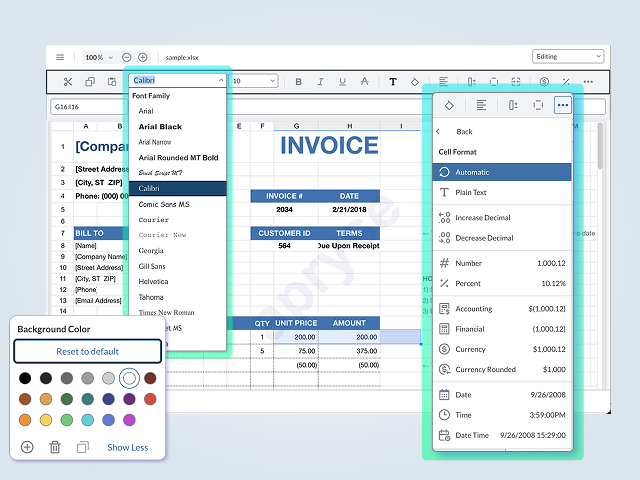Open the main toolbar background fill icon
Viewport: 640px width, 480px height.
(415, 82)
